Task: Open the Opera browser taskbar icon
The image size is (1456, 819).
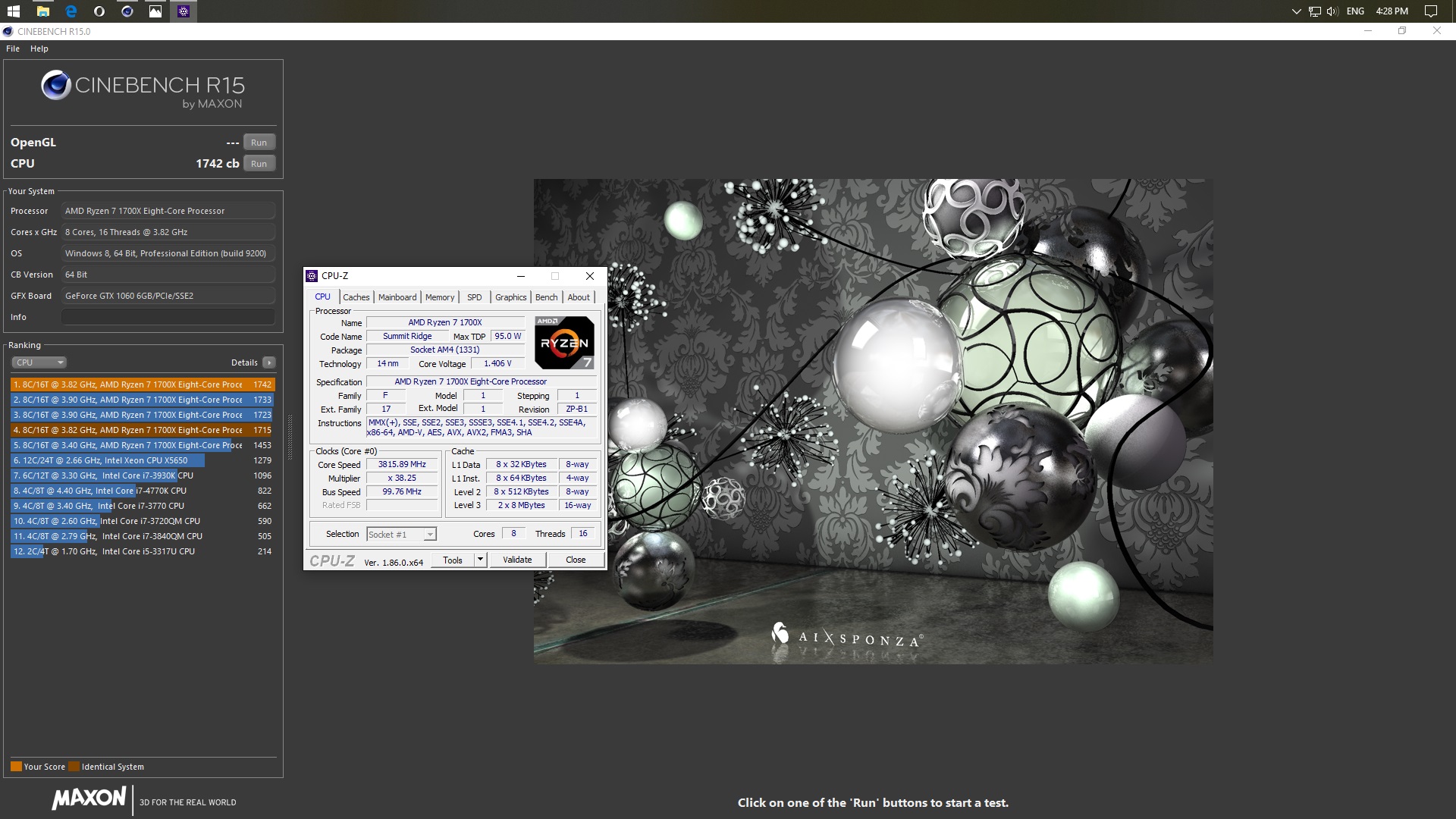Action: coord(99,11)
